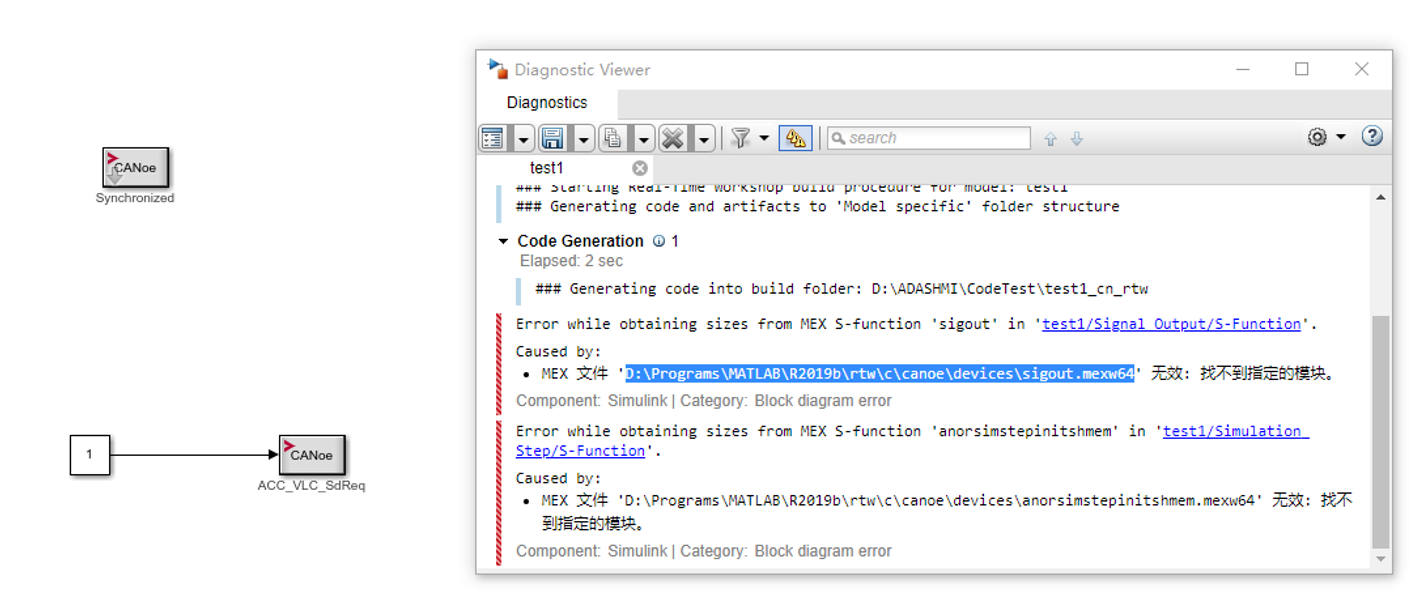Select the constant block with value 1

pos(89,455)
